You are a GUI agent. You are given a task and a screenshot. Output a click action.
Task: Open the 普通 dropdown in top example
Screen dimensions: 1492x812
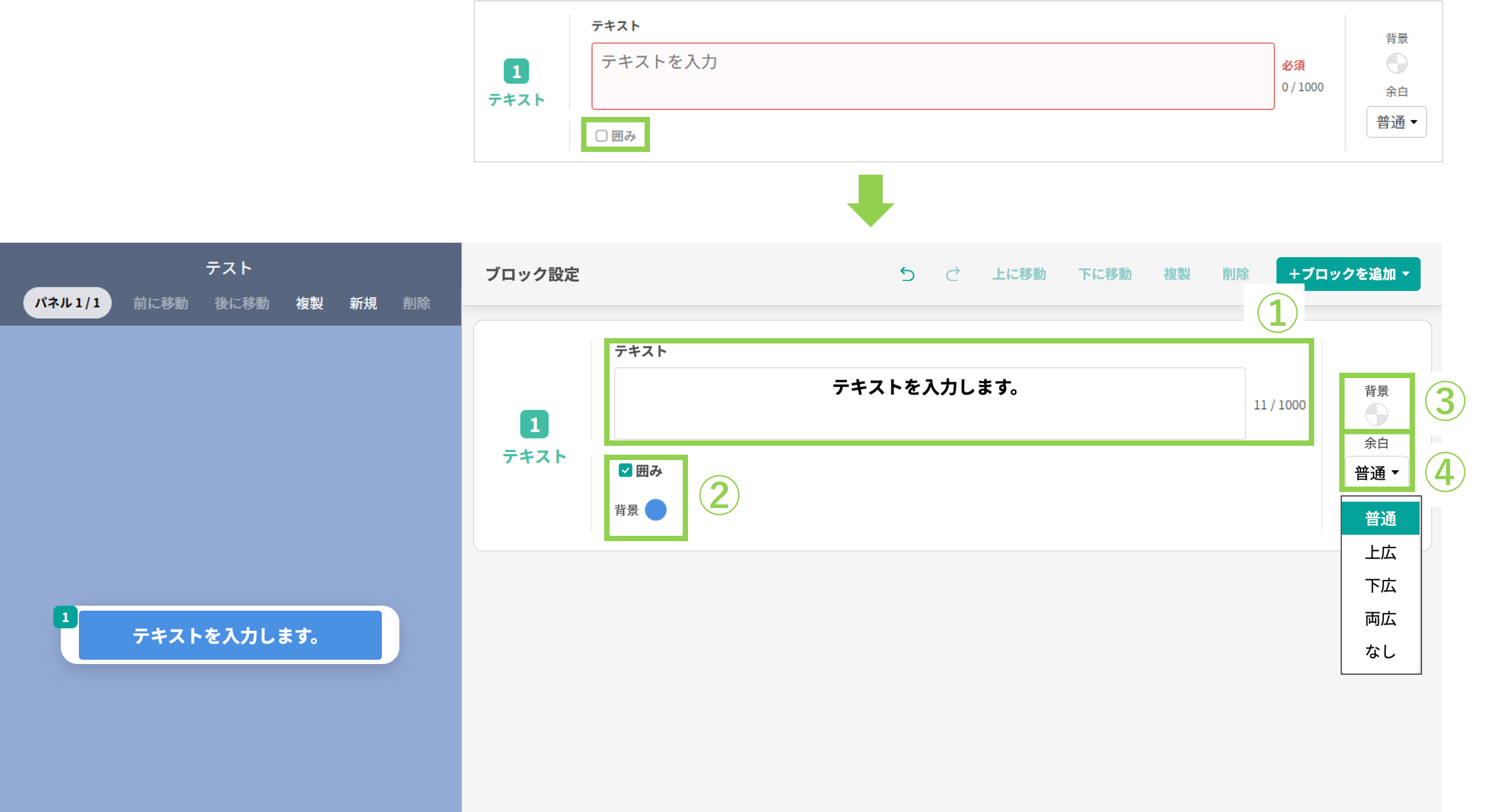[1396, 122]
